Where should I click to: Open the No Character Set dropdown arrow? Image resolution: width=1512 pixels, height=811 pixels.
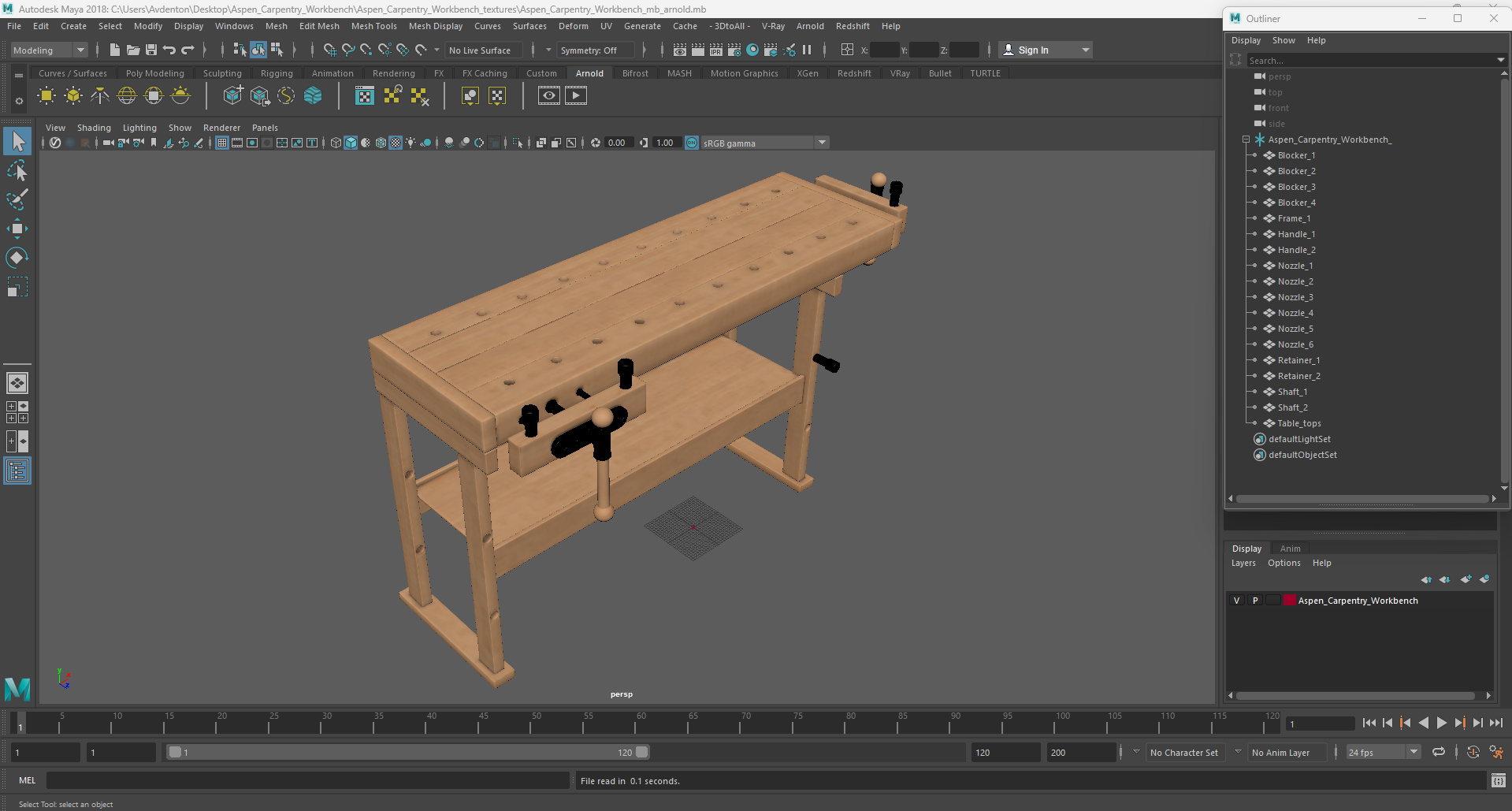coord(1136,752)
